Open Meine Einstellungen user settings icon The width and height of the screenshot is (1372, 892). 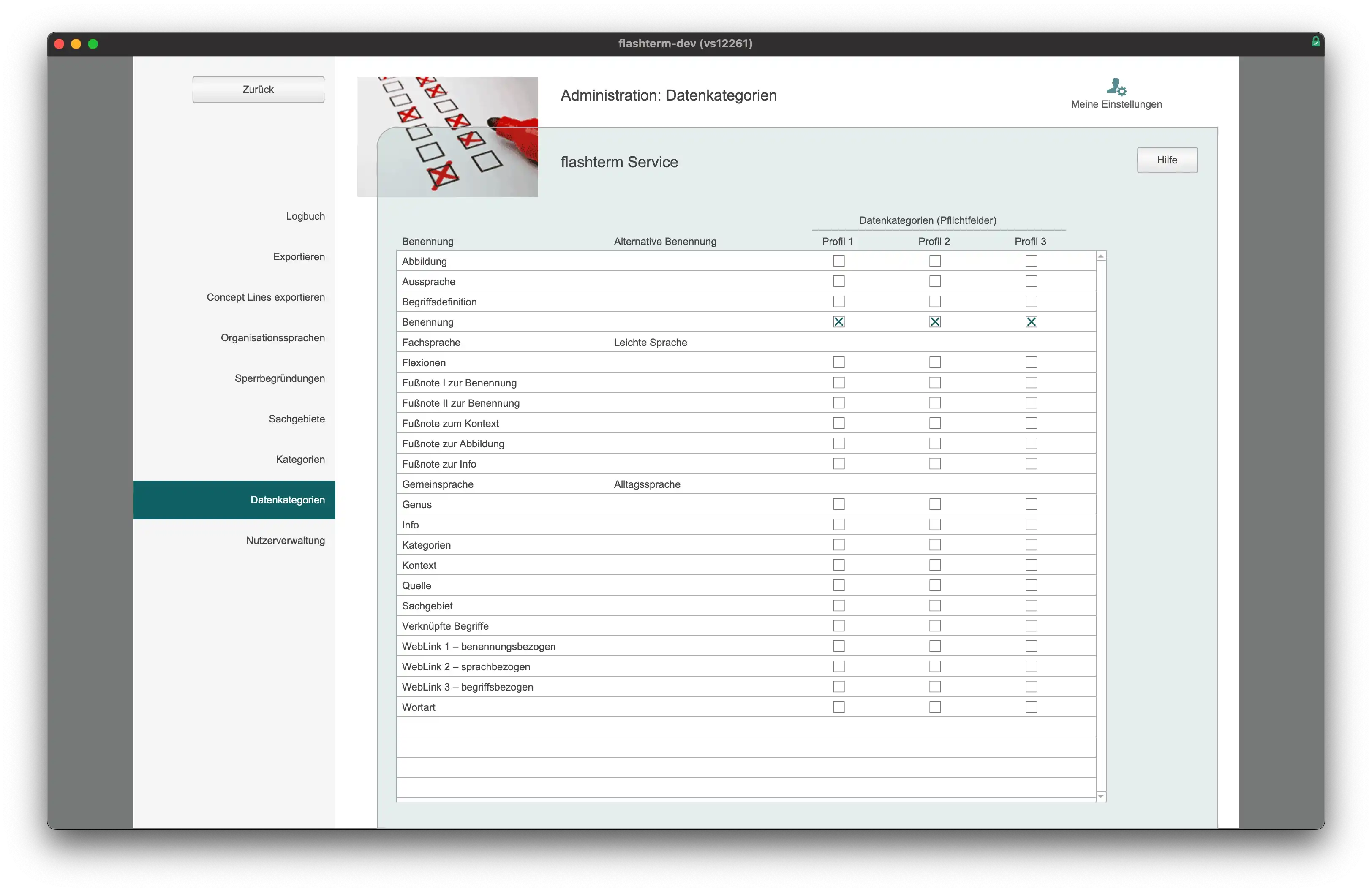1116,87
